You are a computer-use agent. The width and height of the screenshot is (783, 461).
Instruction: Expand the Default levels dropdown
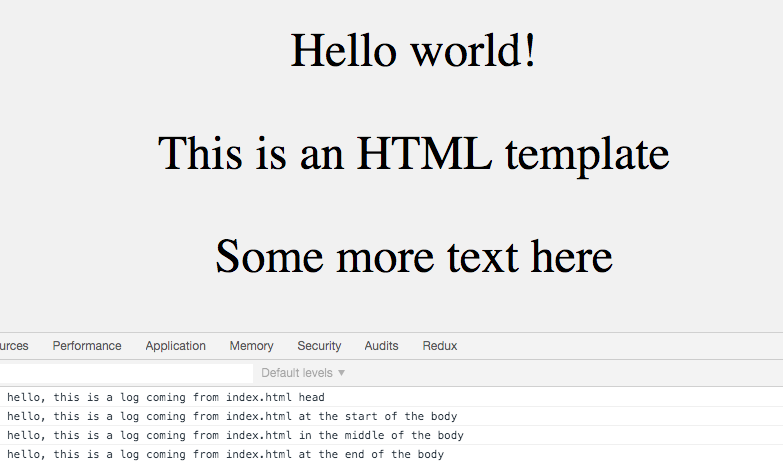coord(303,373)
